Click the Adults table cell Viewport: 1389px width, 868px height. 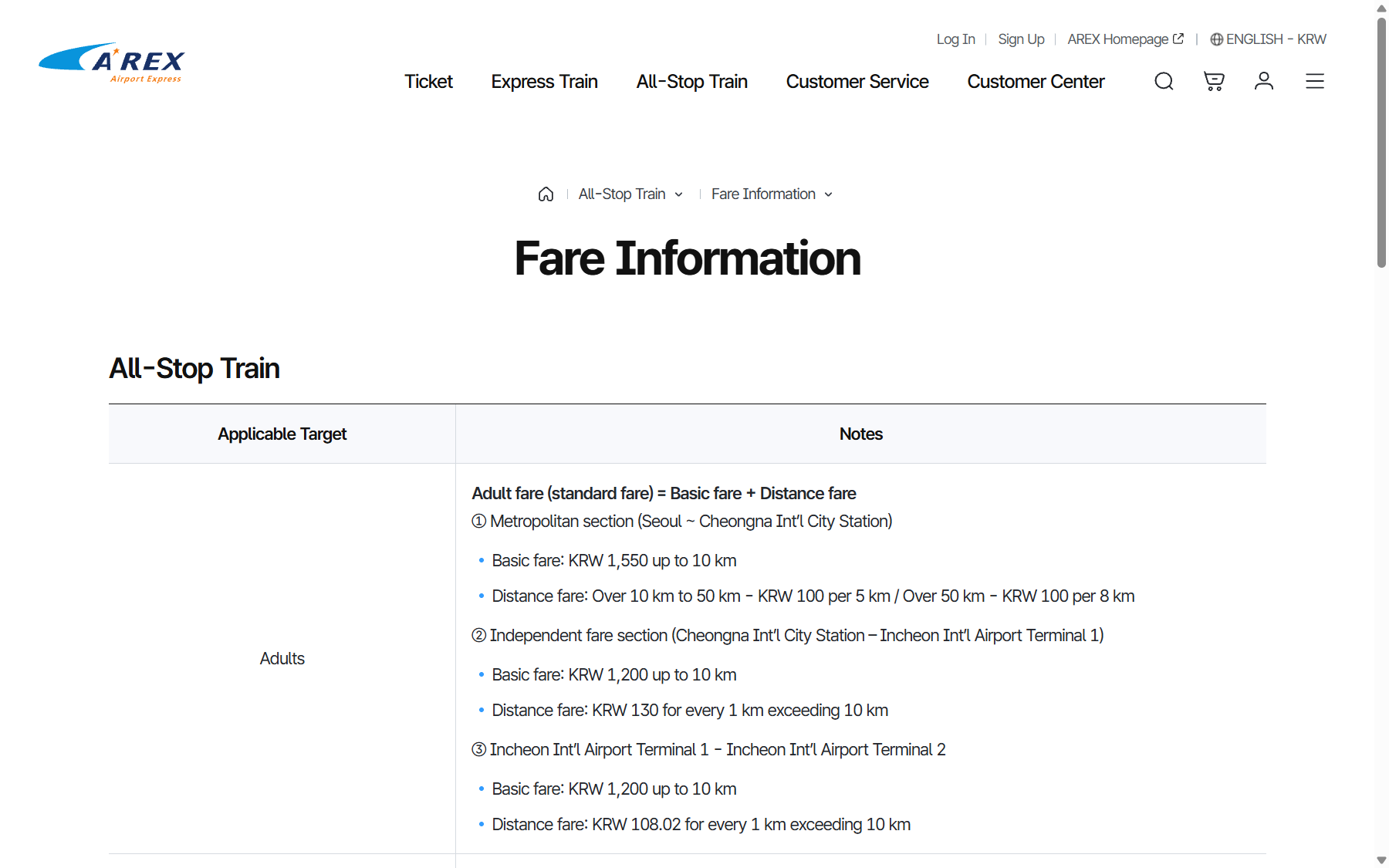coord(282,658)
